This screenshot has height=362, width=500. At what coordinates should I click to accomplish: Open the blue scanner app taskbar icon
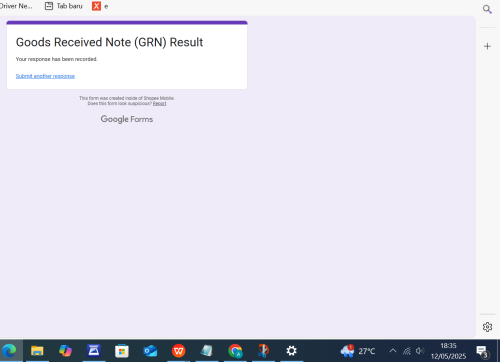pyautogui.click(x=94, y=351)
